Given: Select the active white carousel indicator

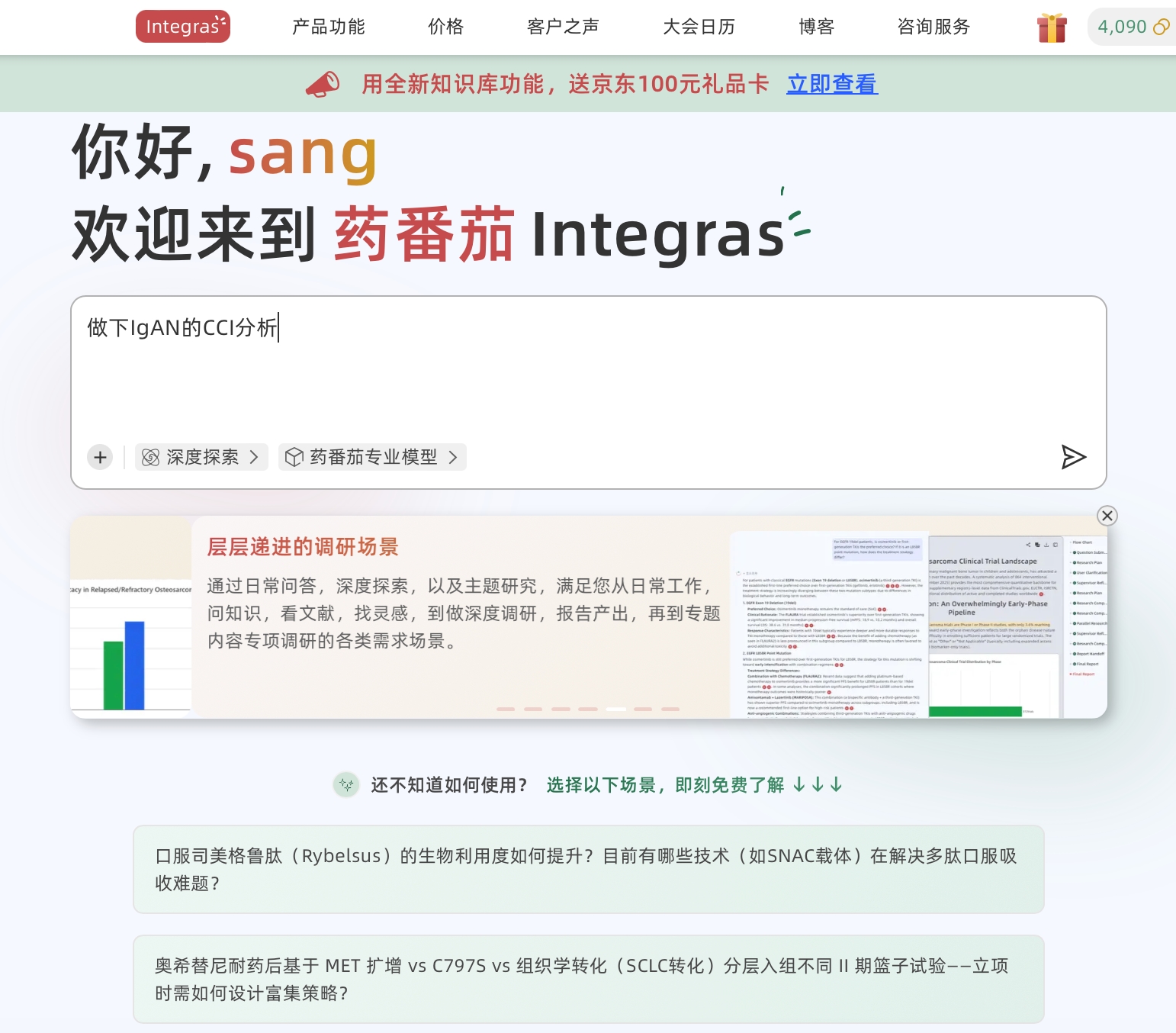Looking at the screenshot, I should (x=615, y=710).
